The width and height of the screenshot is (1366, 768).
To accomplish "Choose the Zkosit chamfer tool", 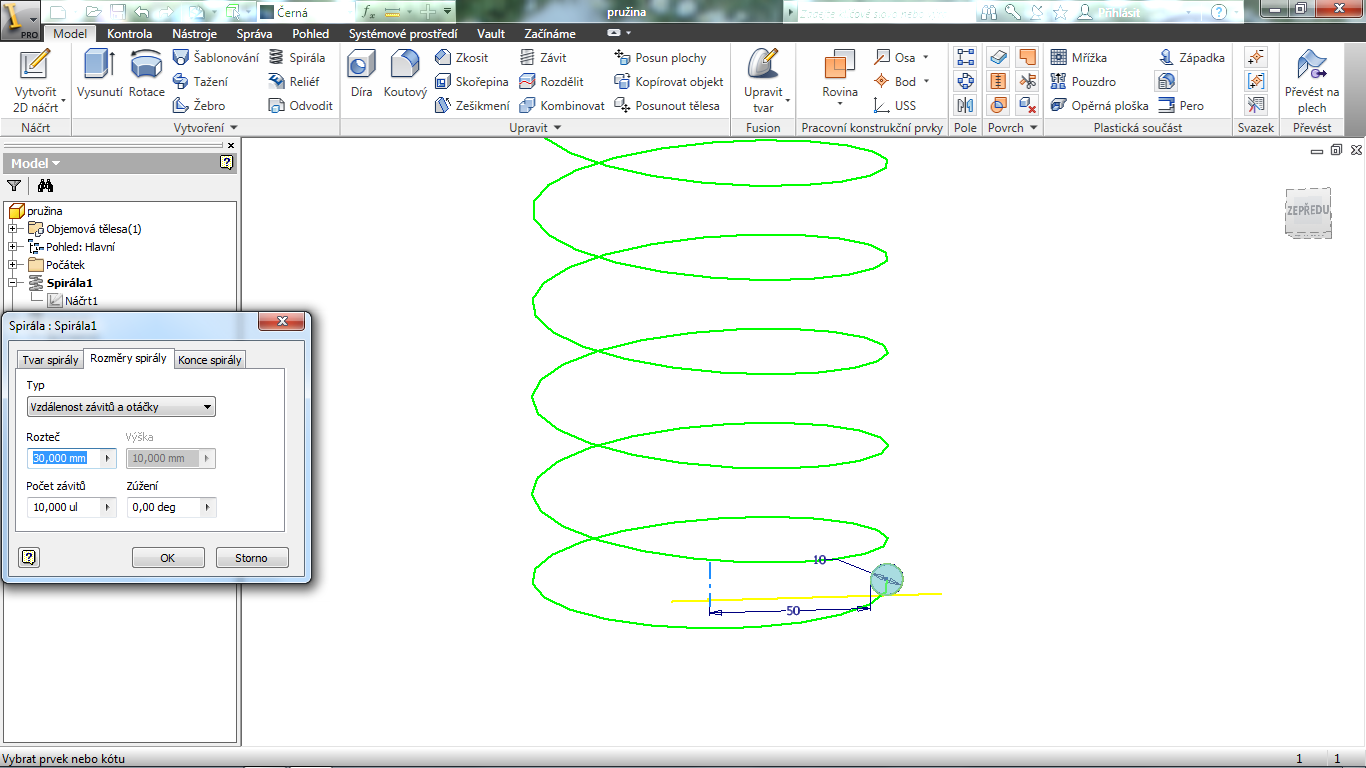I will click(462, 58).
